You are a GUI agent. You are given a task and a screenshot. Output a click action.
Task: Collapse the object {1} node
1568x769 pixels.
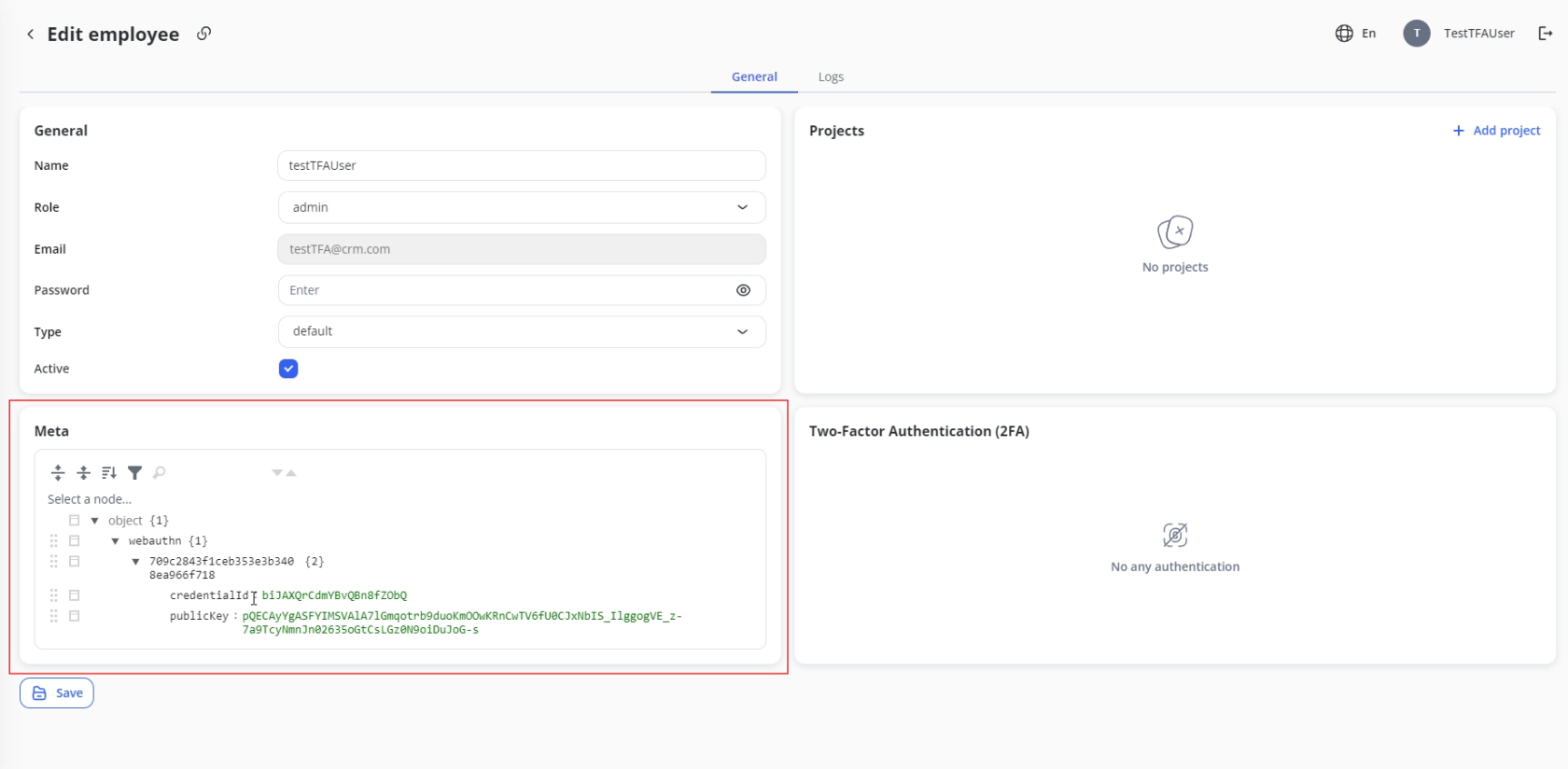coord(94,521)
